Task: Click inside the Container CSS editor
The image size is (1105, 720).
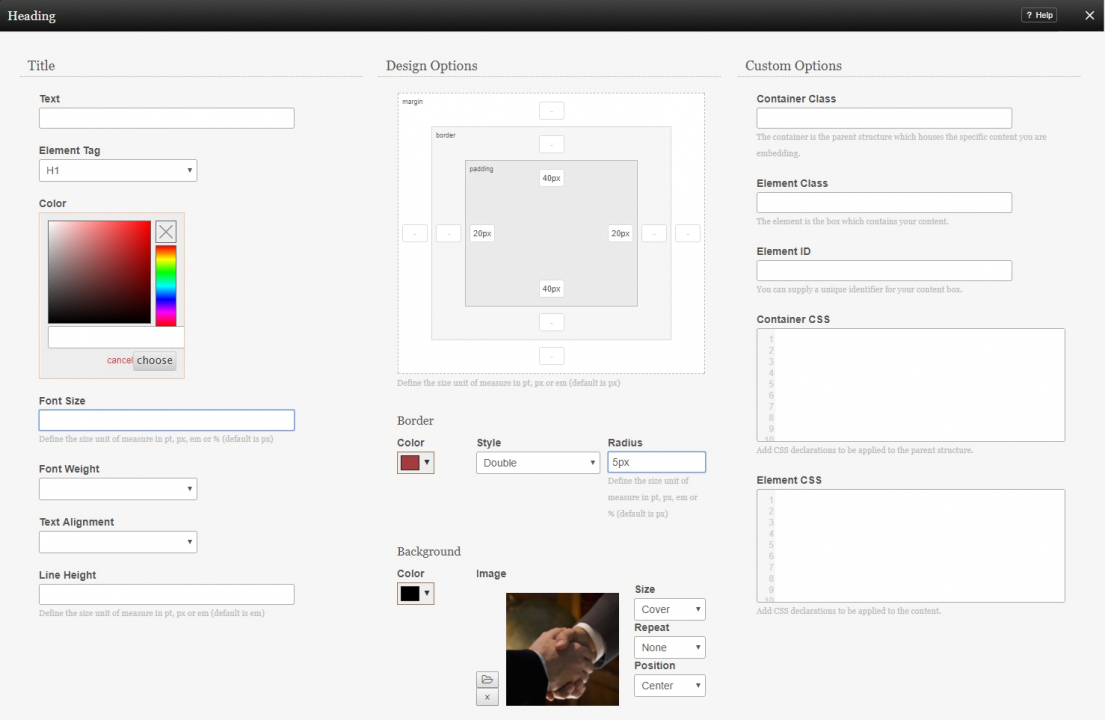Action: click(x=910, y=385)
